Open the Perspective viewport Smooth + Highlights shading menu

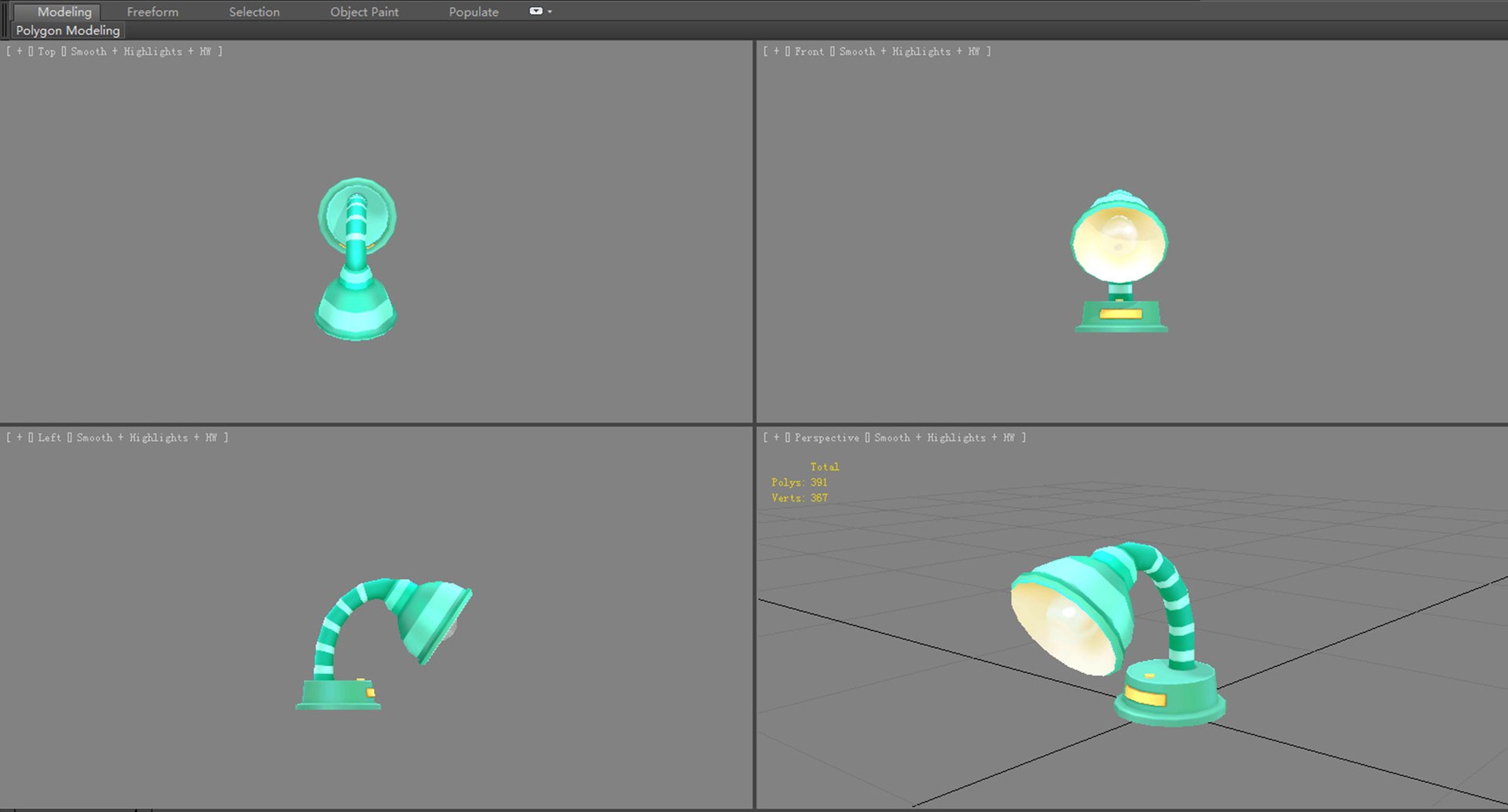(x=945, y=437)
